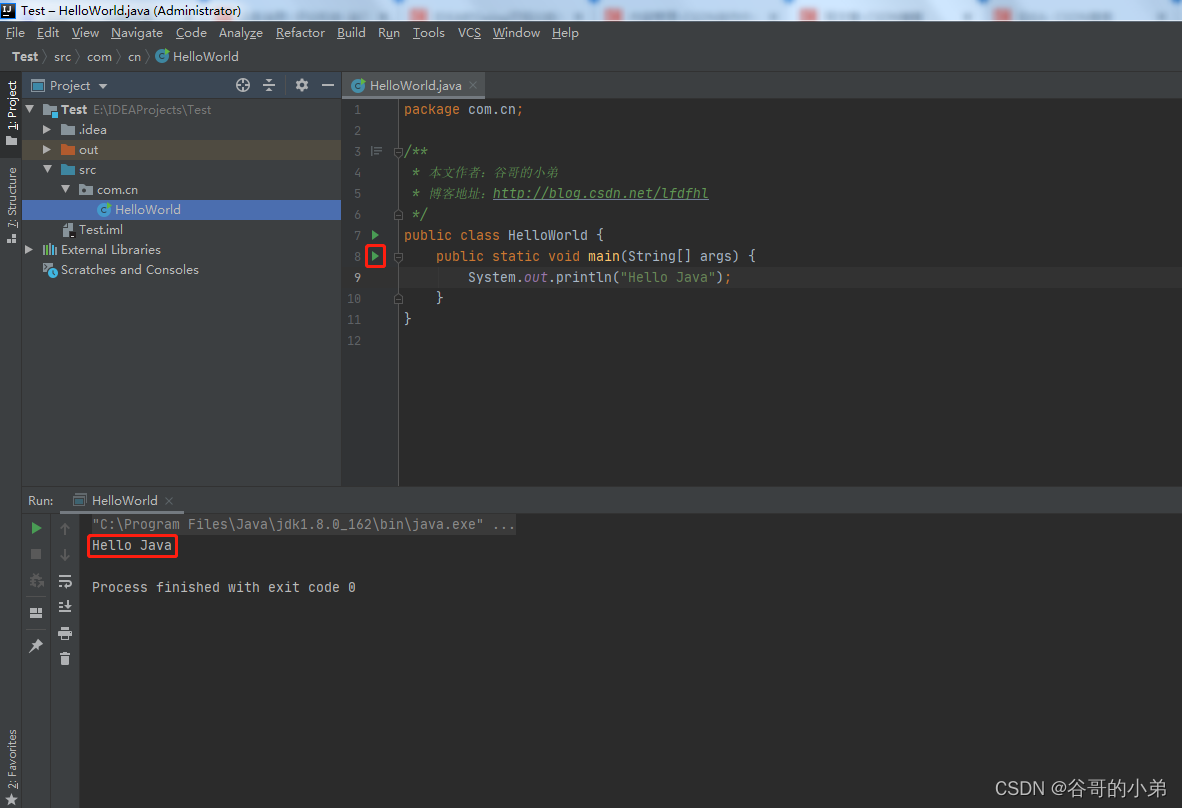This screenshot has width=1182, height=808.
Task: Open the blog.csdn.net link in comment
Action: coord(601,193)
